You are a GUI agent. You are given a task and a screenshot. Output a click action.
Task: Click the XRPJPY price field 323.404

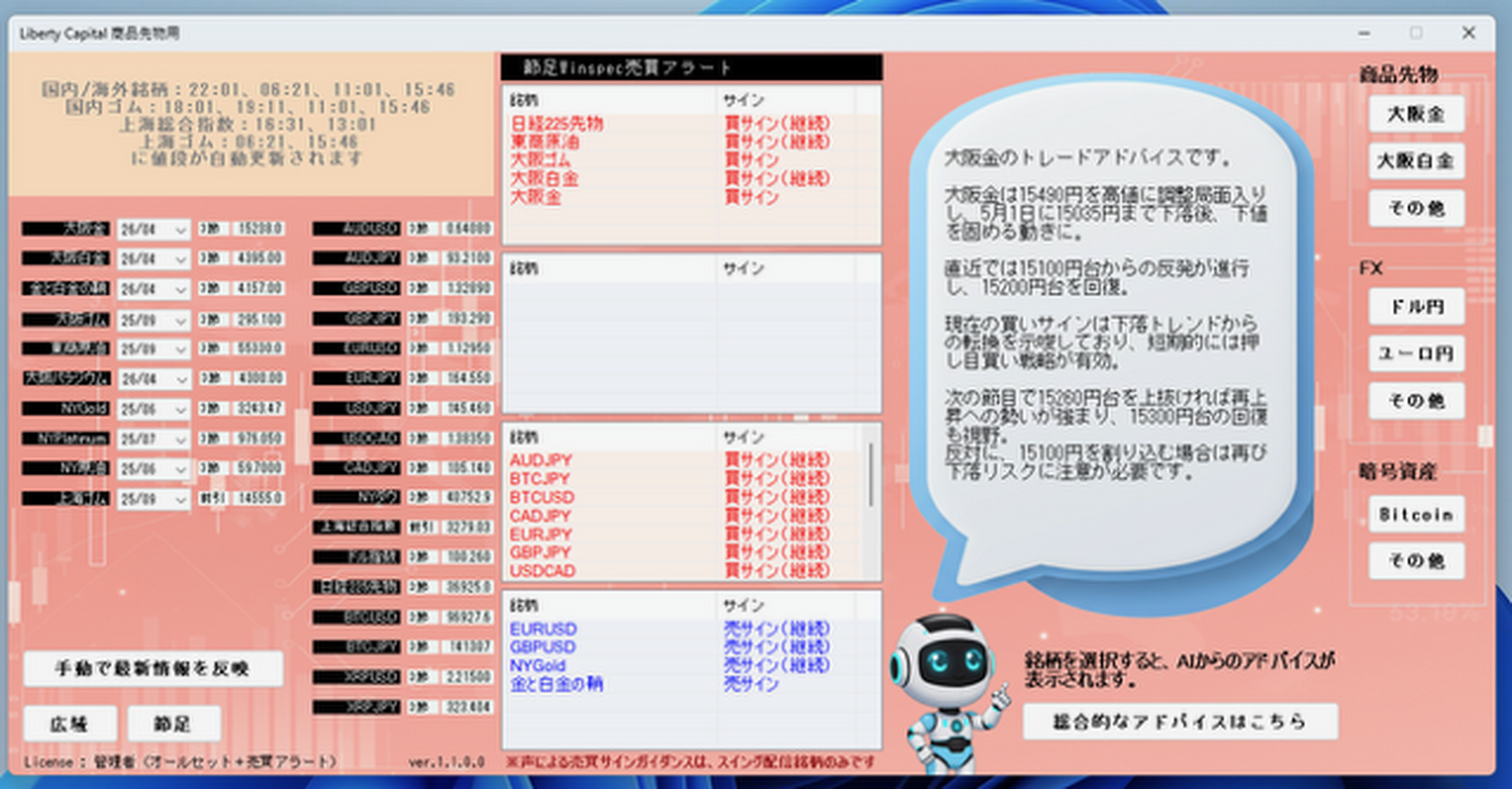click(x=467, y=707)
